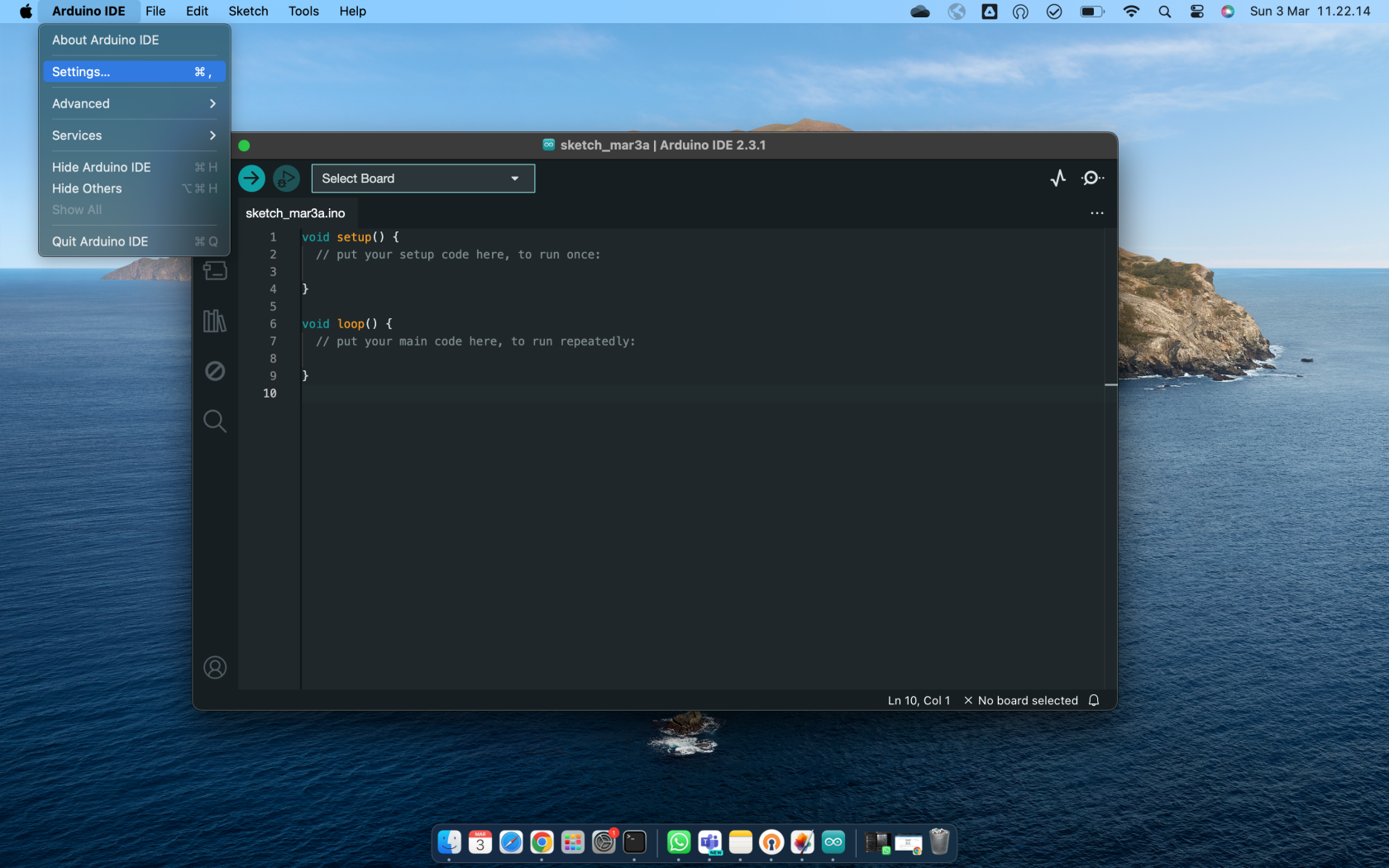
Task: Click the 'Ln 10, Col 1' status entry
Action: click(919, 700)
